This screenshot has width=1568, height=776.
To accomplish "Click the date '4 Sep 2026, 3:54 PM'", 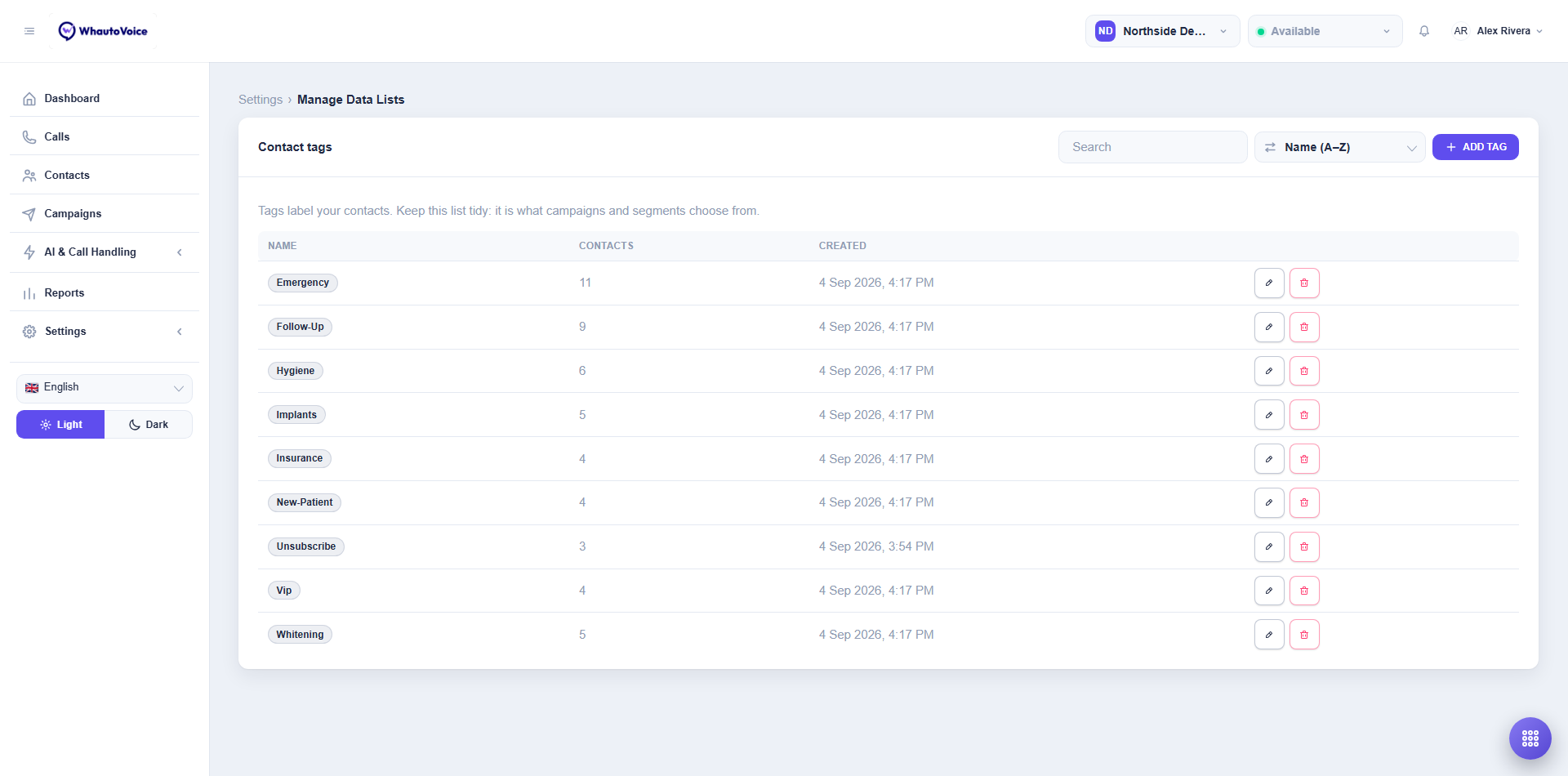I will (876, 546).
